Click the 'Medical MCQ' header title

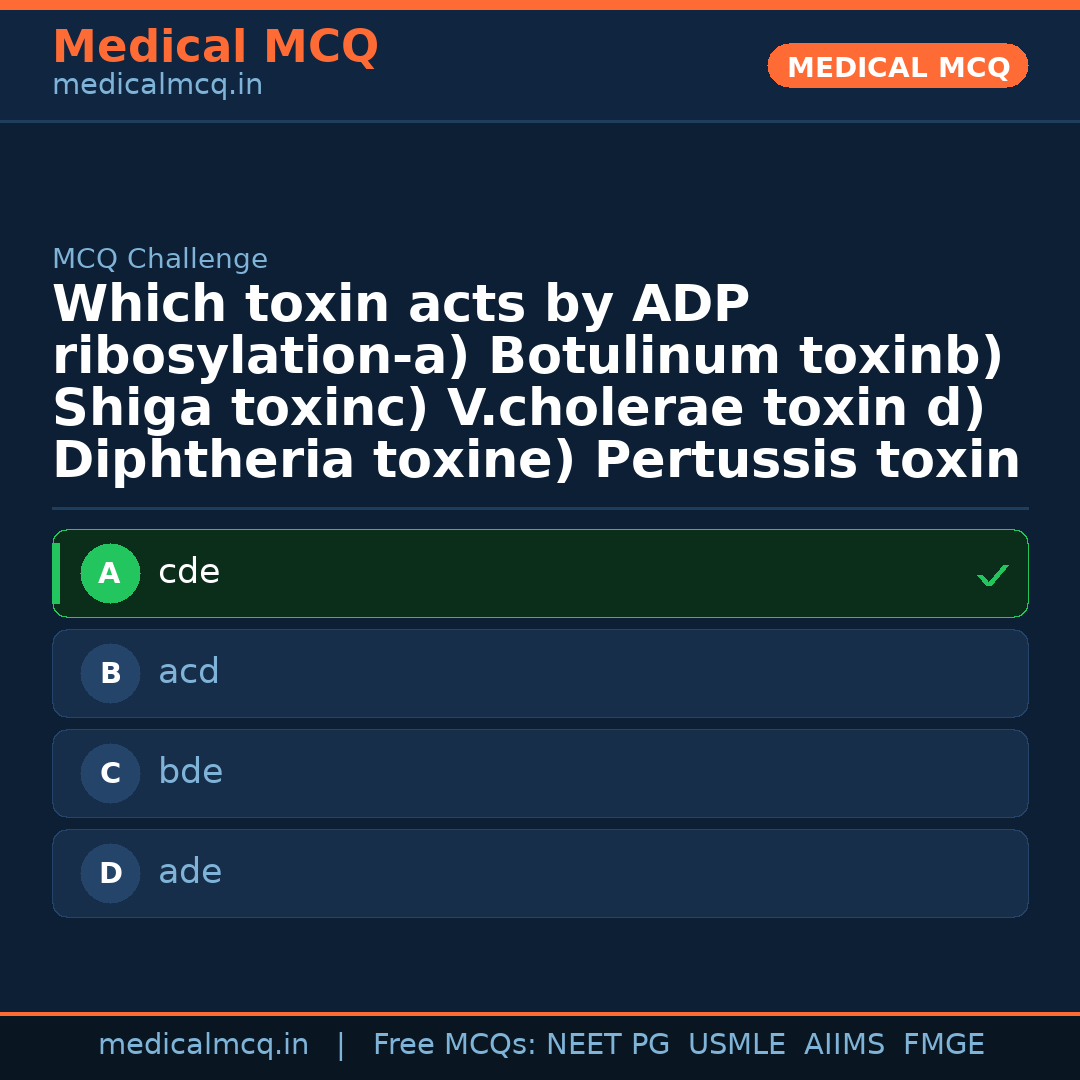point(215,47)
